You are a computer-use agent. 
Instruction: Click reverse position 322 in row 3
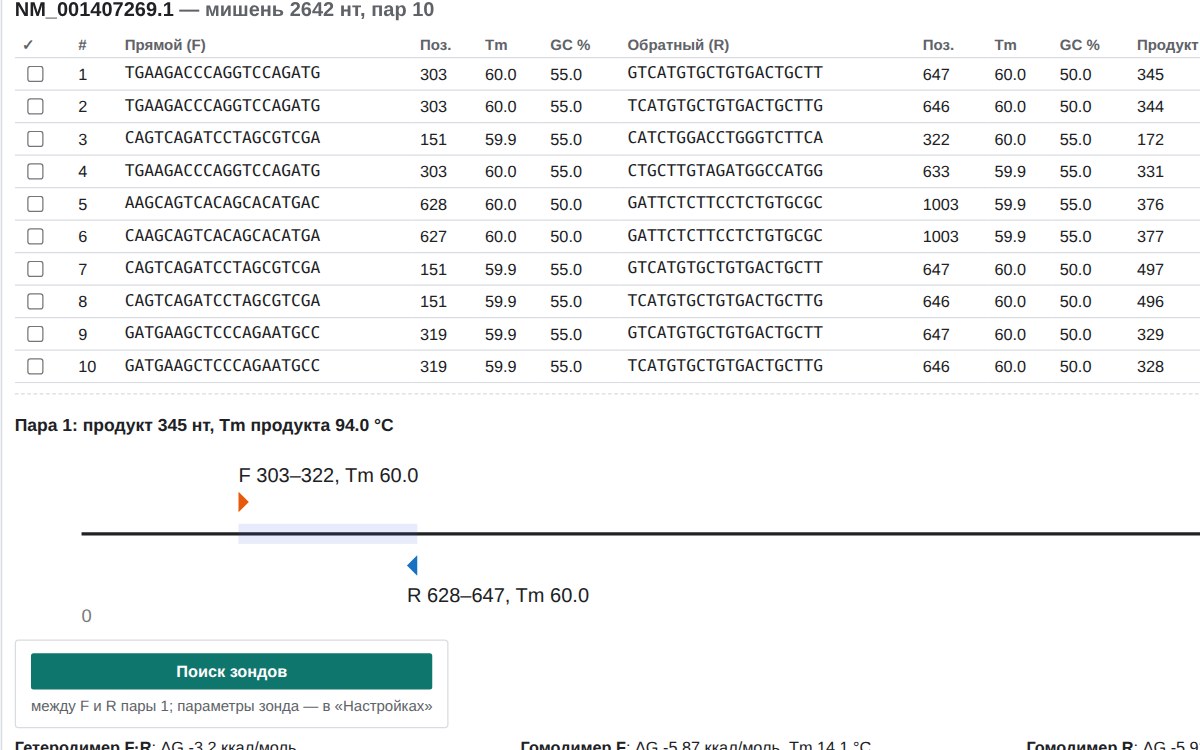[936, 139]
